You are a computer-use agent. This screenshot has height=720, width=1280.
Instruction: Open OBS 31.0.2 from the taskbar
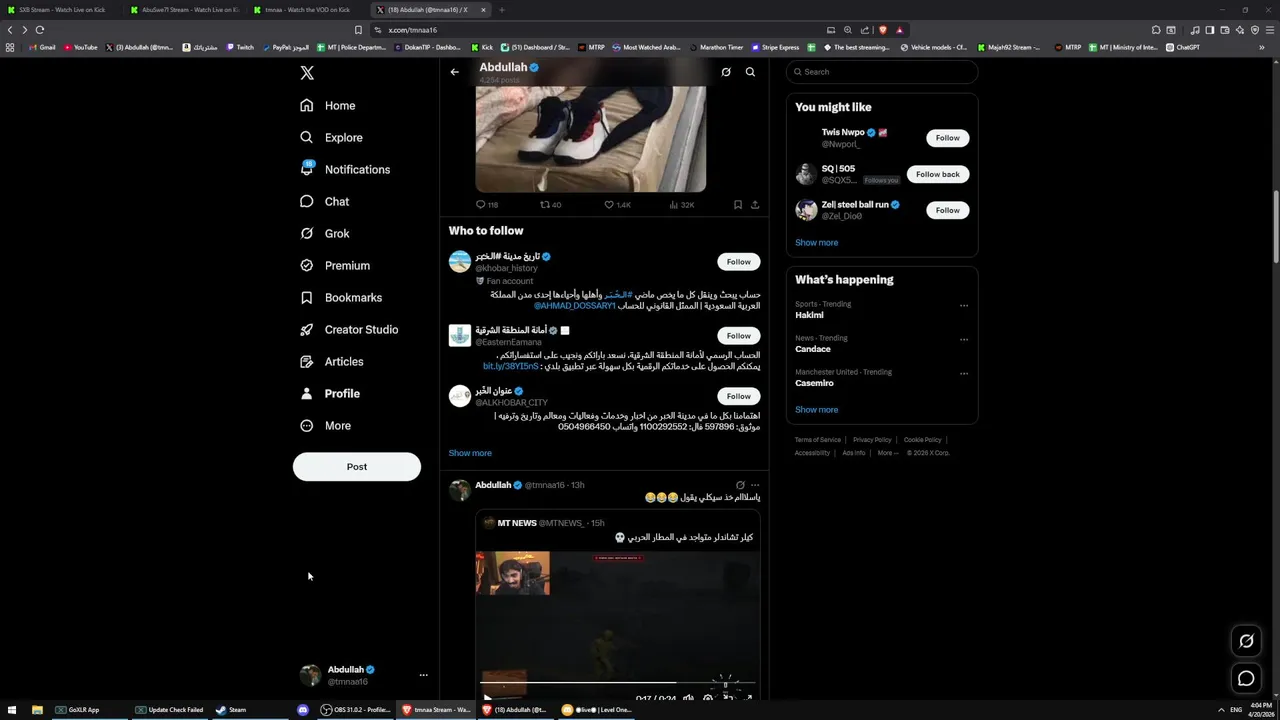click(x=357, y=710)
